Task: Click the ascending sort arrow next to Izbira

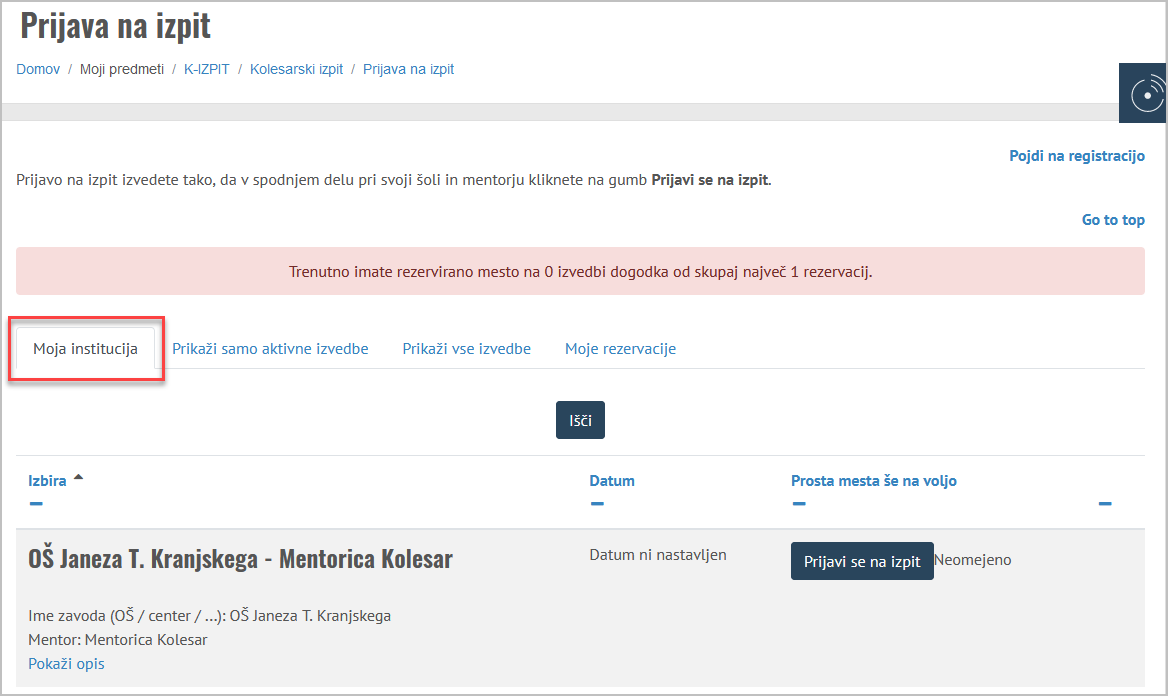Action: tap(78, 478)
